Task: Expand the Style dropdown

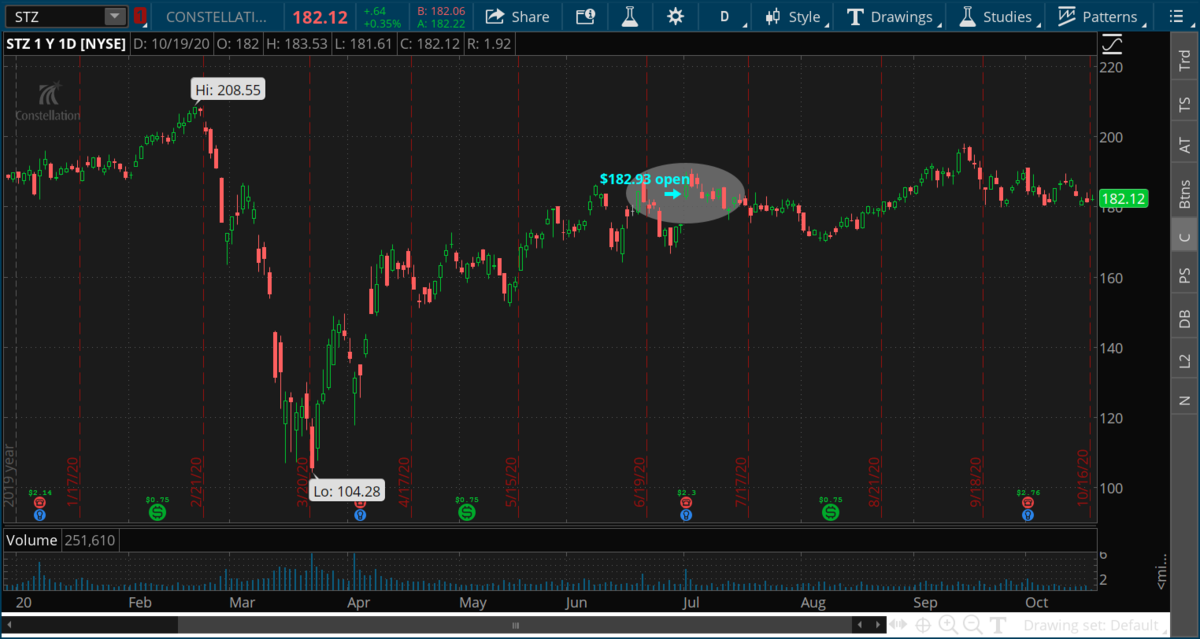Action: coord(793,16)
